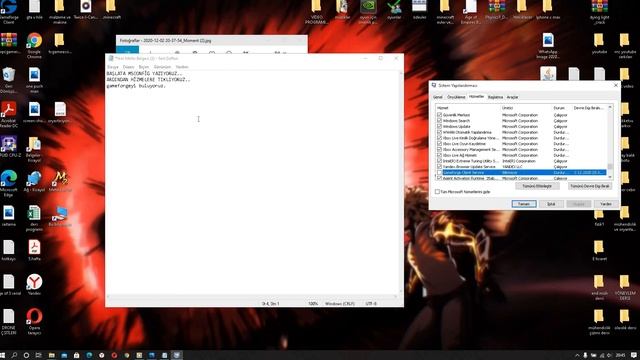640x360 pixels.
Task: Open the Metin2 'M2' desktop shortcut
Action: tap(60, 182)
